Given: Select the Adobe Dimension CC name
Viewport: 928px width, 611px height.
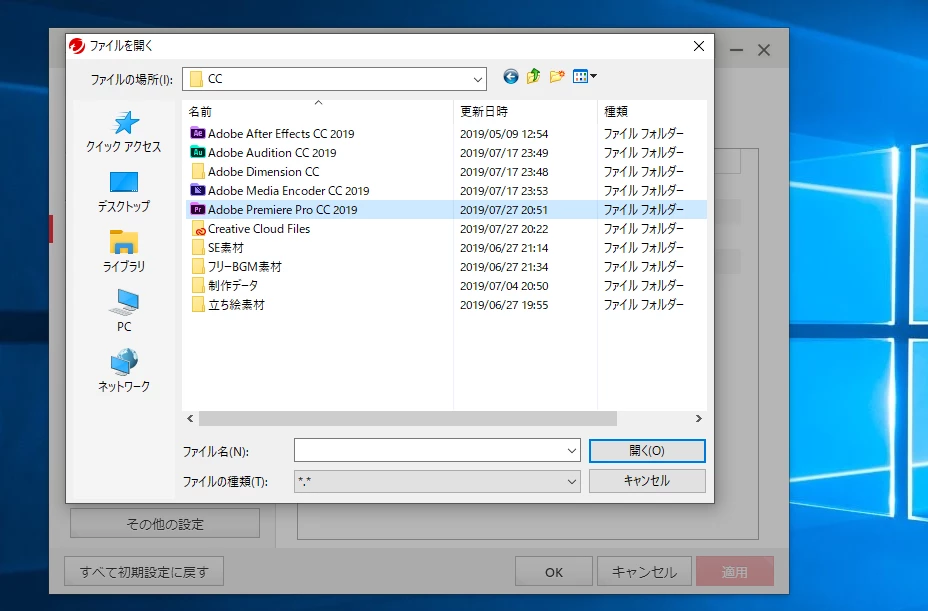Looking at the screenshot, I should [263, 172].
